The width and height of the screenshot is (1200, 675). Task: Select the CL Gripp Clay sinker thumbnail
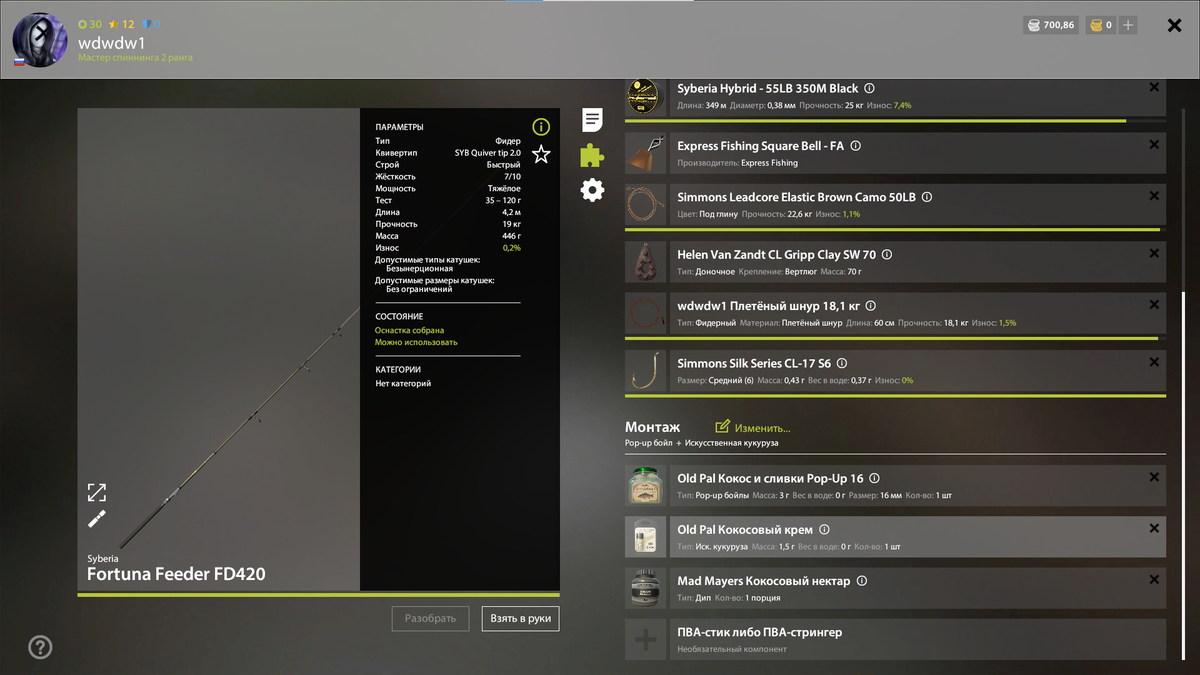646,262
